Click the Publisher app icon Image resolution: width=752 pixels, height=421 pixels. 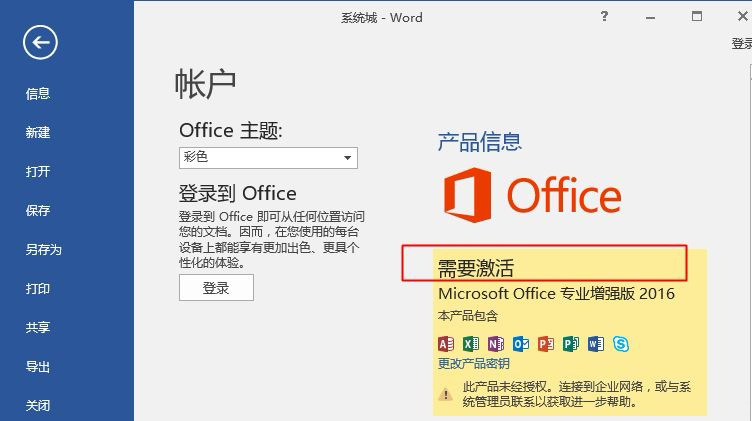571,344
